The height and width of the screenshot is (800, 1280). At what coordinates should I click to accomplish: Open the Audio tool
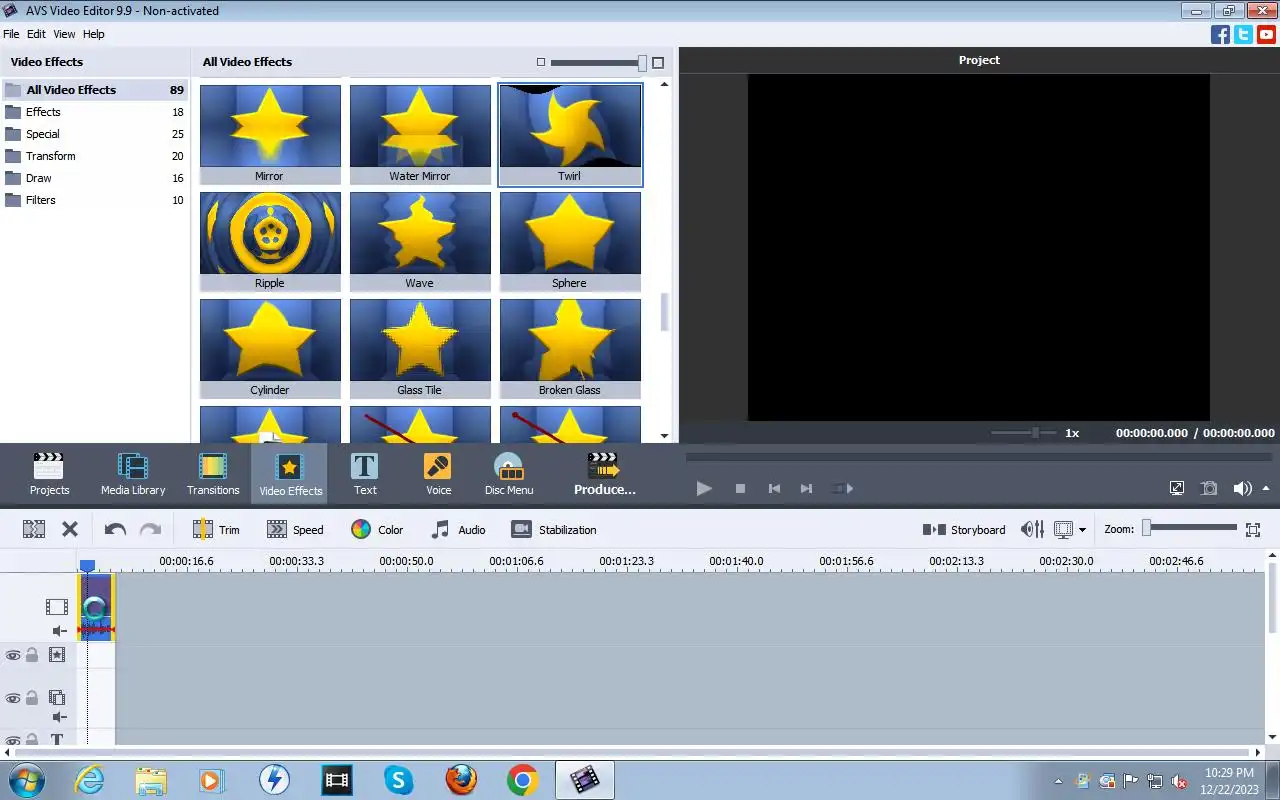(458, 530)
